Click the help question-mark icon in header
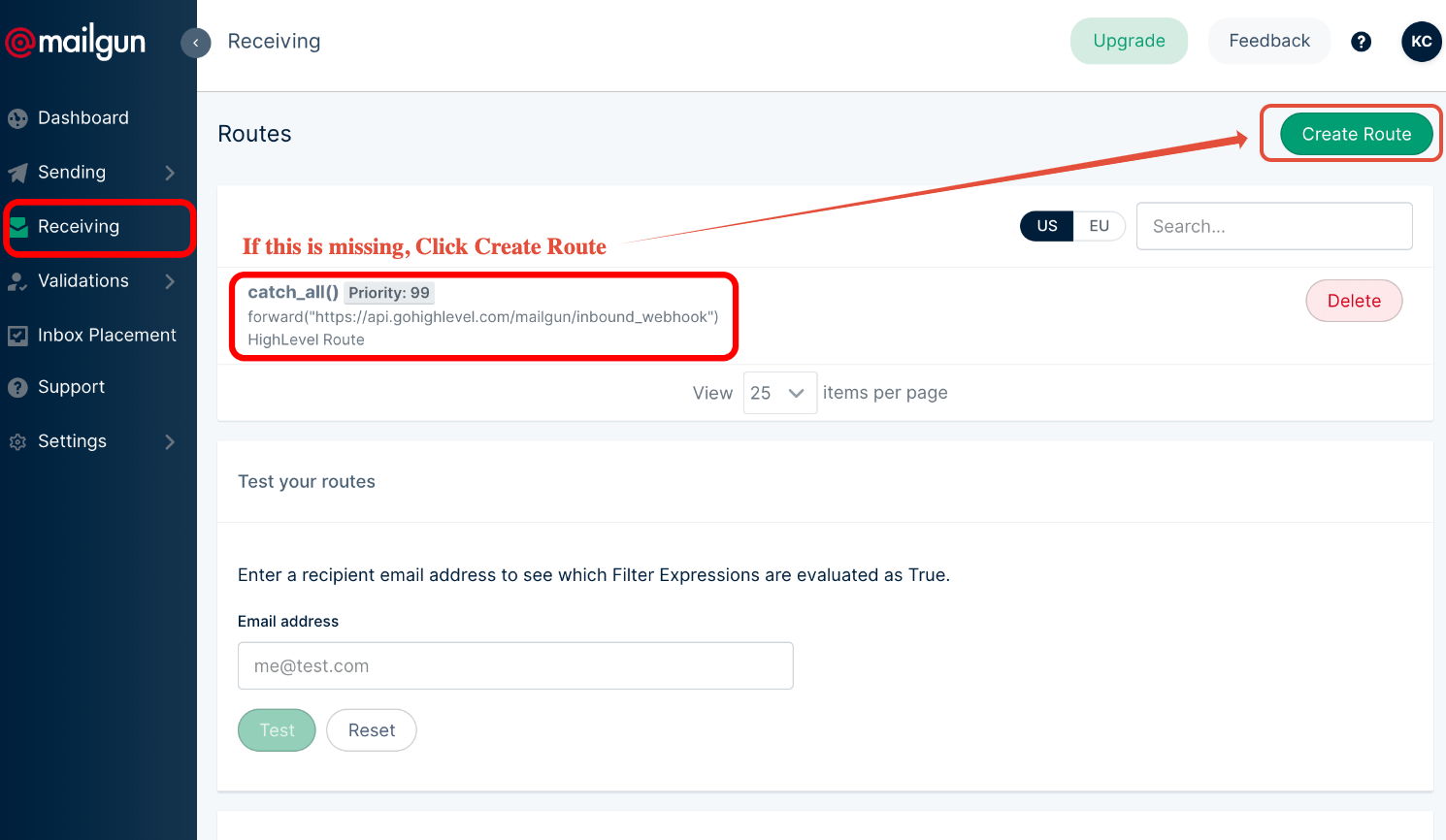This screenshot has width=1446, height=840. pos(1361,42)
